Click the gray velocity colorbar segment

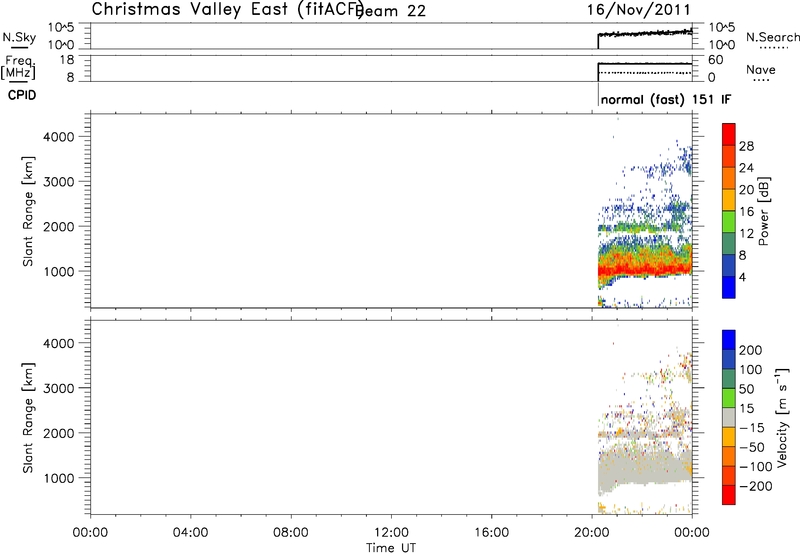click(729, 417)
